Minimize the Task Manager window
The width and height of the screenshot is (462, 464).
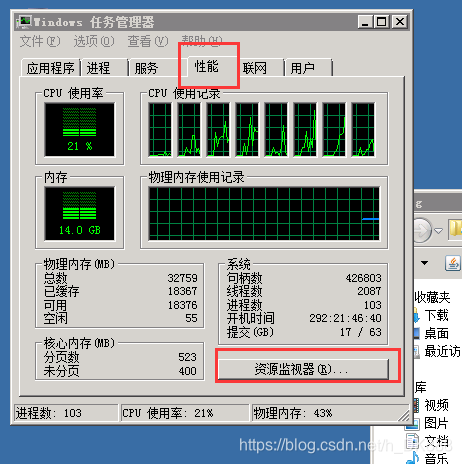[366, 22]
